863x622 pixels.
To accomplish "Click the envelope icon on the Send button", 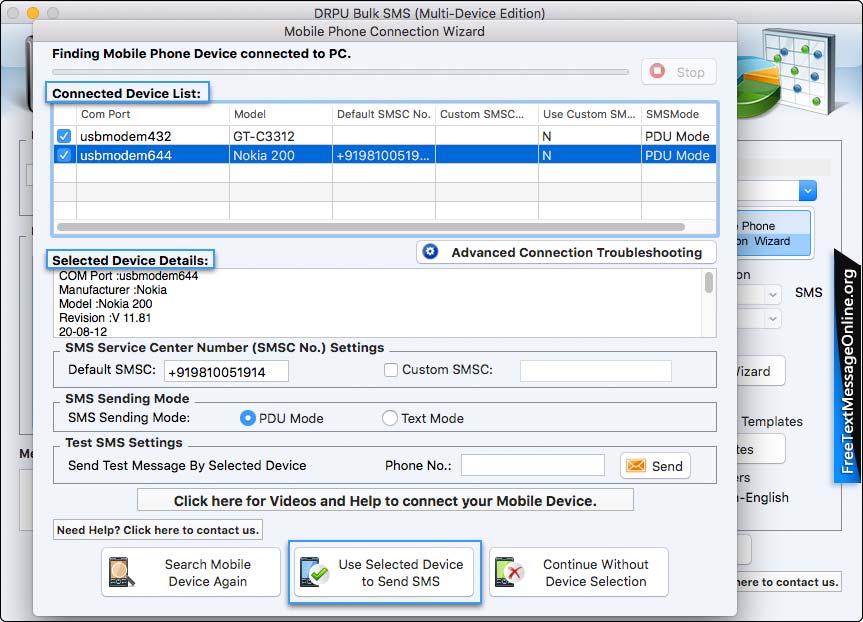I will click(636, 466).
